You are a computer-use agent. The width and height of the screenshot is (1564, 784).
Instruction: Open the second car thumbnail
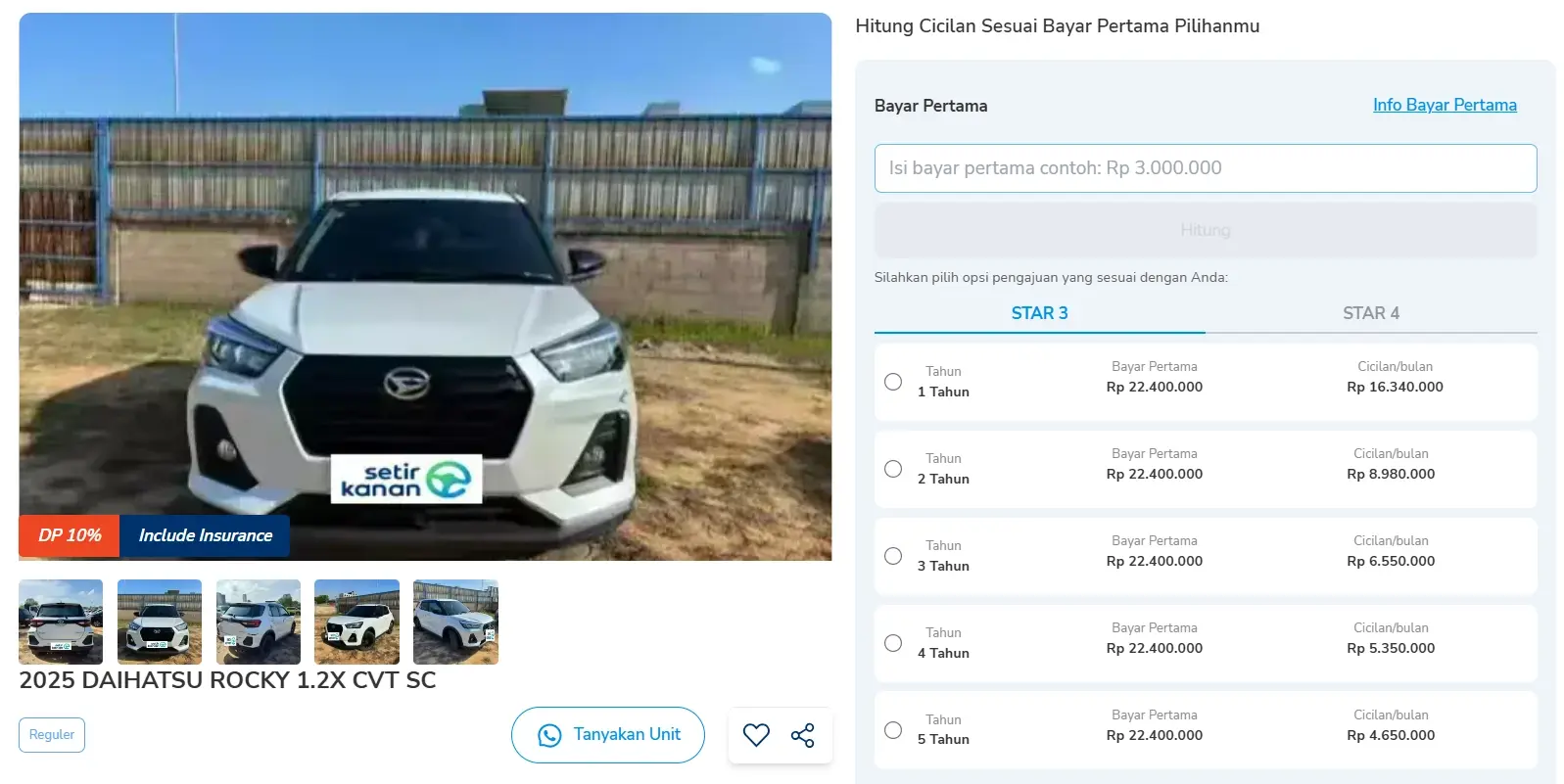(x=160, y=623)
